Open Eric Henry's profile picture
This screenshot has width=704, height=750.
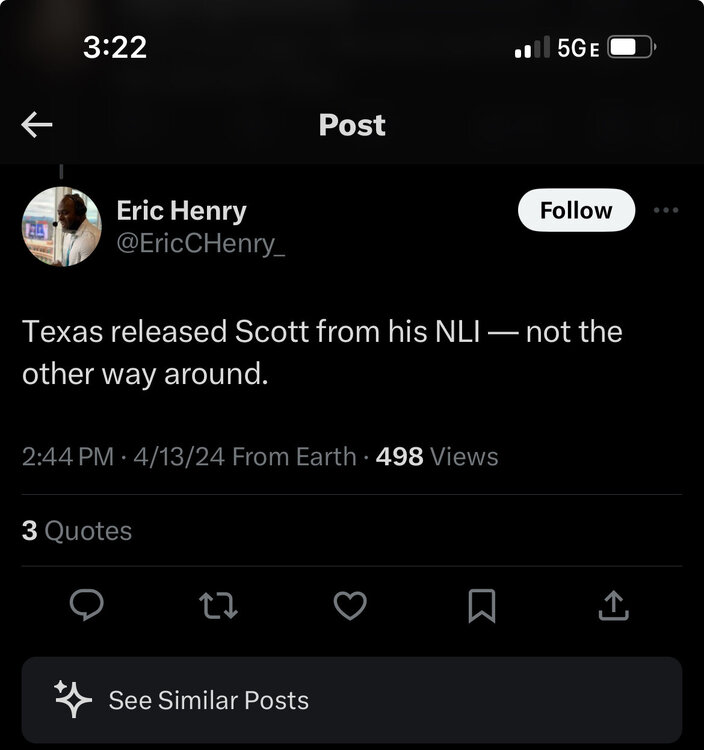[62, 226]
